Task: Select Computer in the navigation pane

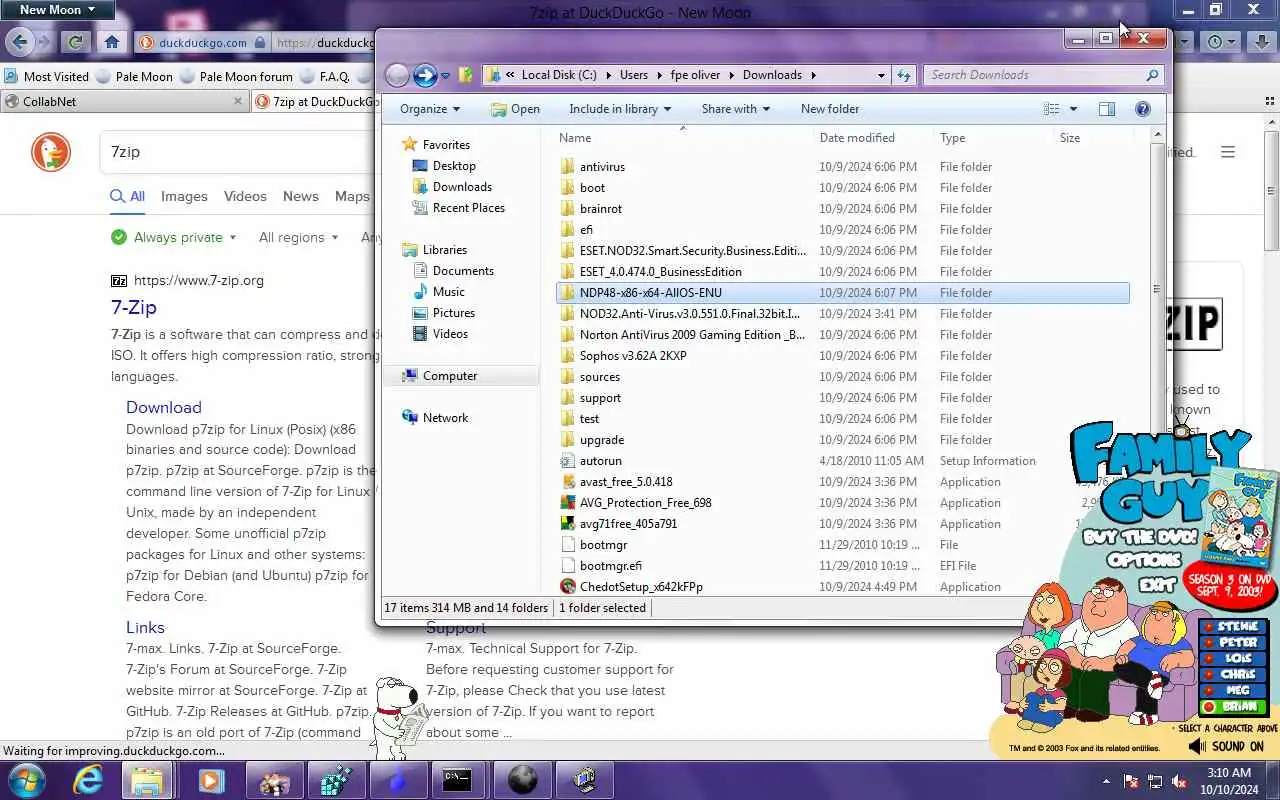Action: coord(450,376)
